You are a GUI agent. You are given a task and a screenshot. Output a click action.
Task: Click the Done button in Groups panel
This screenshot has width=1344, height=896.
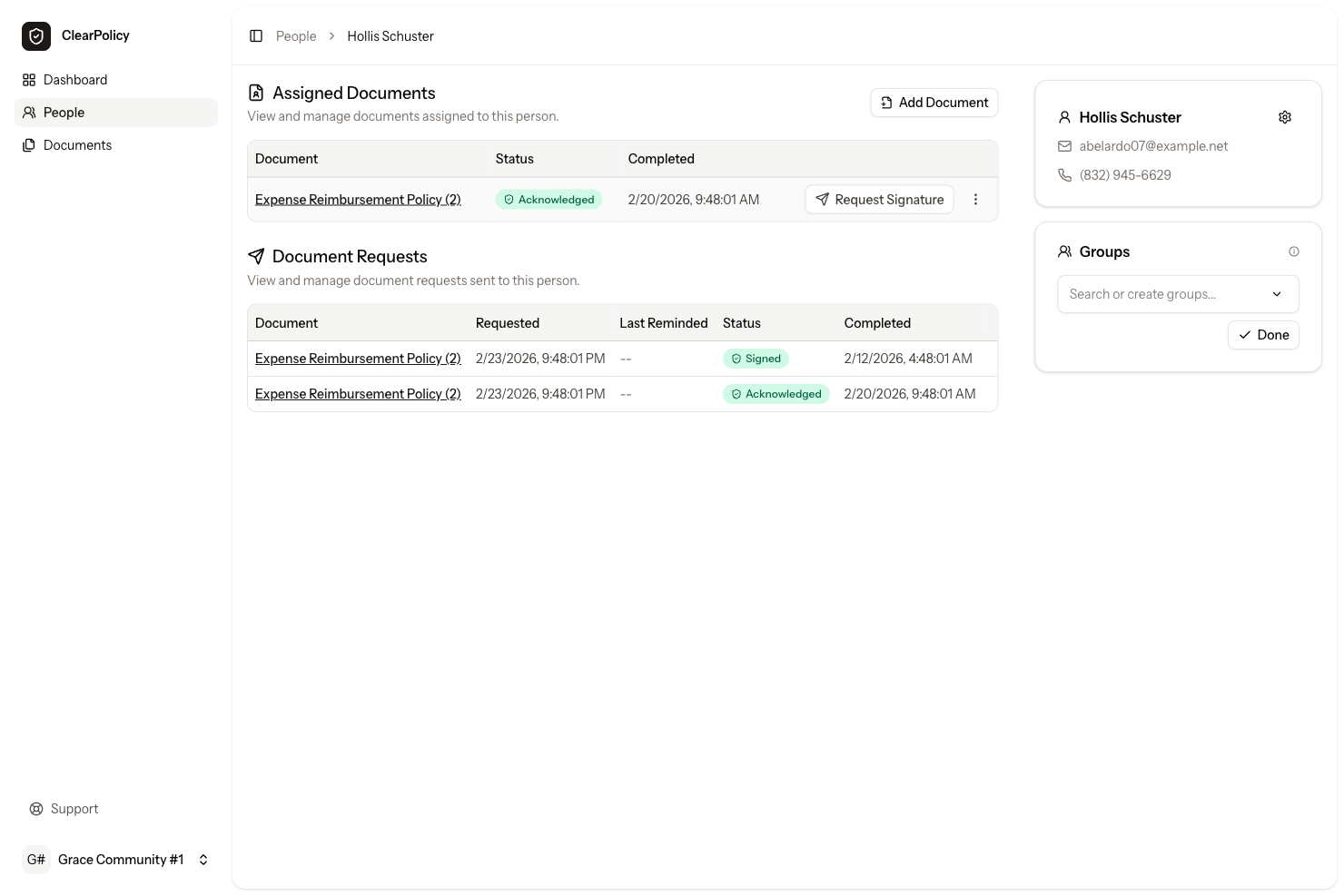point(1263,334)
